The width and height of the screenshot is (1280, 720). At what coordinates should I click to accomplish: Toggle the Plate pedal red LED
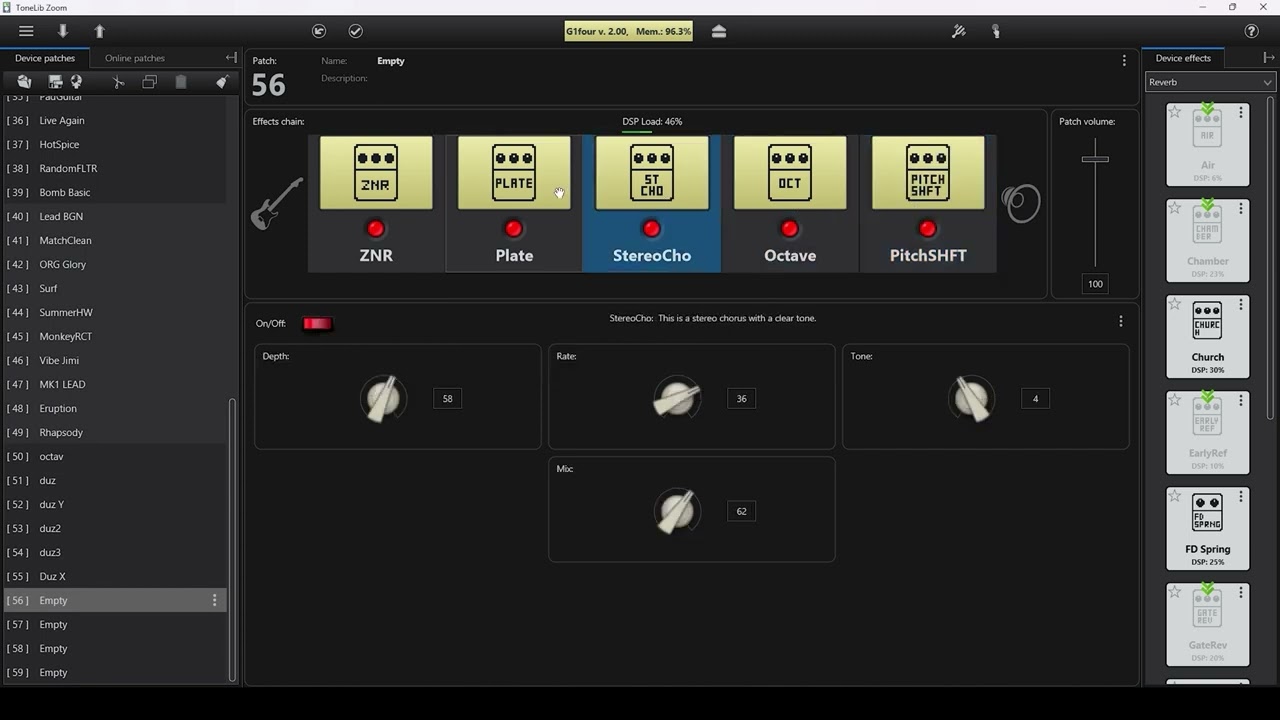click(514, 228)
